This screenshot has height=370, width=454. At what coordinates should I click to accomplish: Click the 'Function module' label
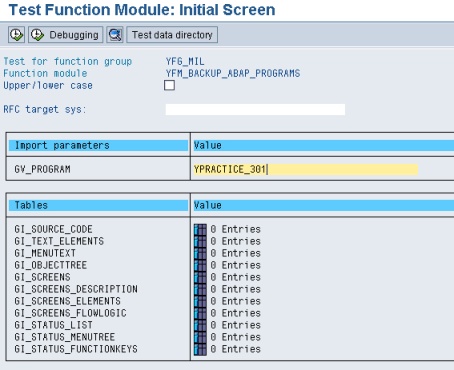(45, 73)
